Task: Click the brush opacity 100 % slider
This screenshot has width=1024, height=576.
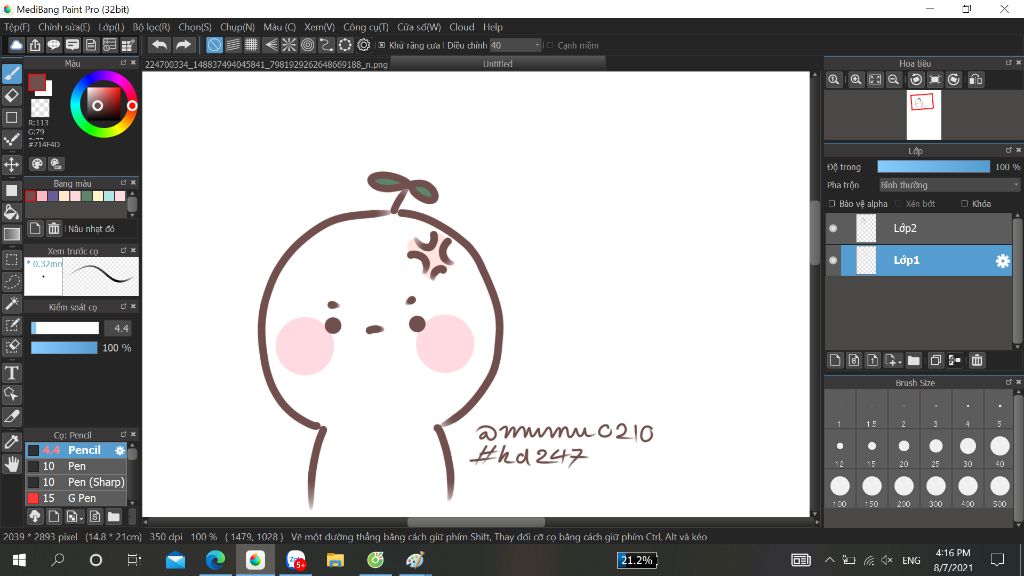Action: coord(65,347)
